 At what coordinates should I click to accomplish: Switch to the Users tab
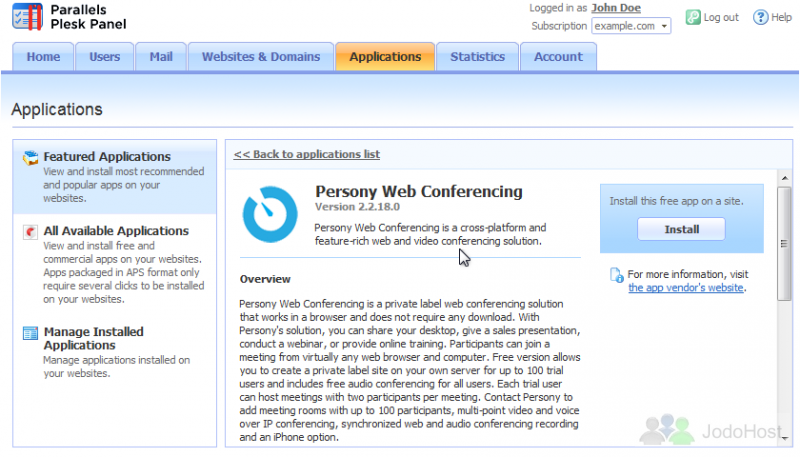[105, 57]
